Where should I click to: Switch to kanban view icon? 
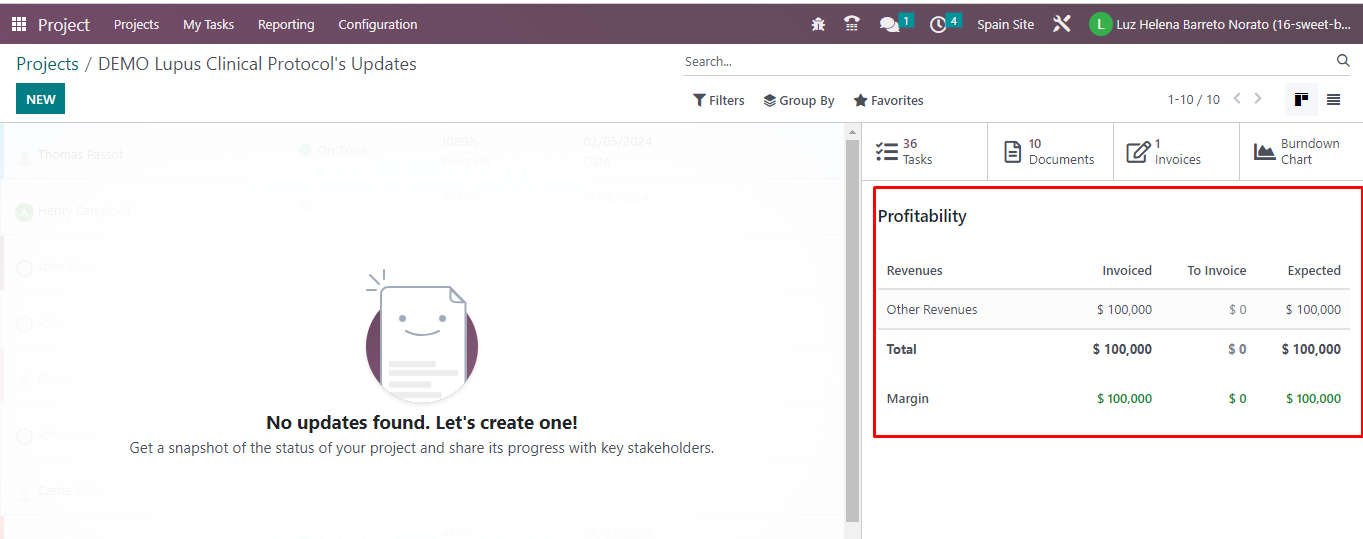click(1301, 99)
